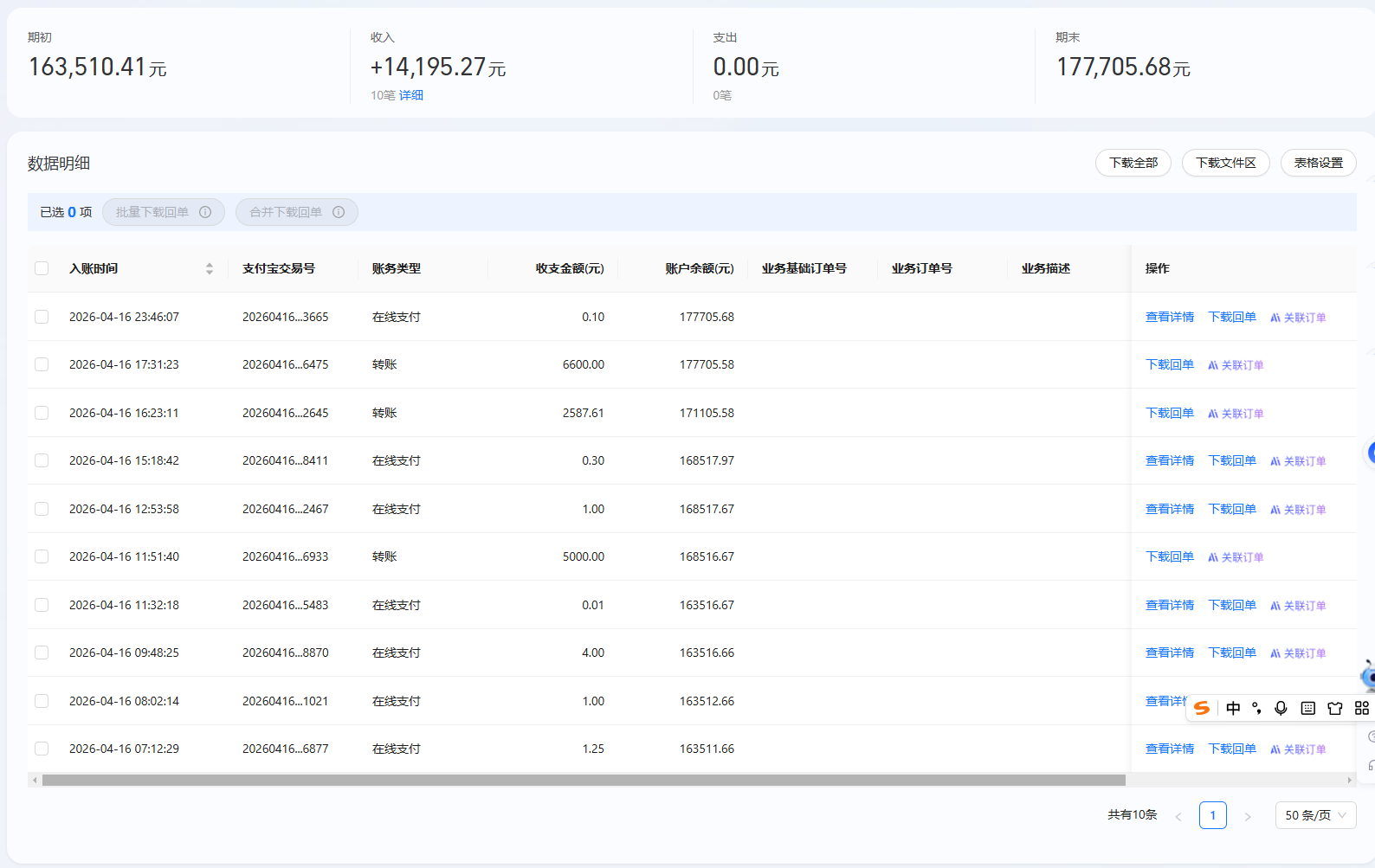Click the 下载全部 button

click(1133, 163)
